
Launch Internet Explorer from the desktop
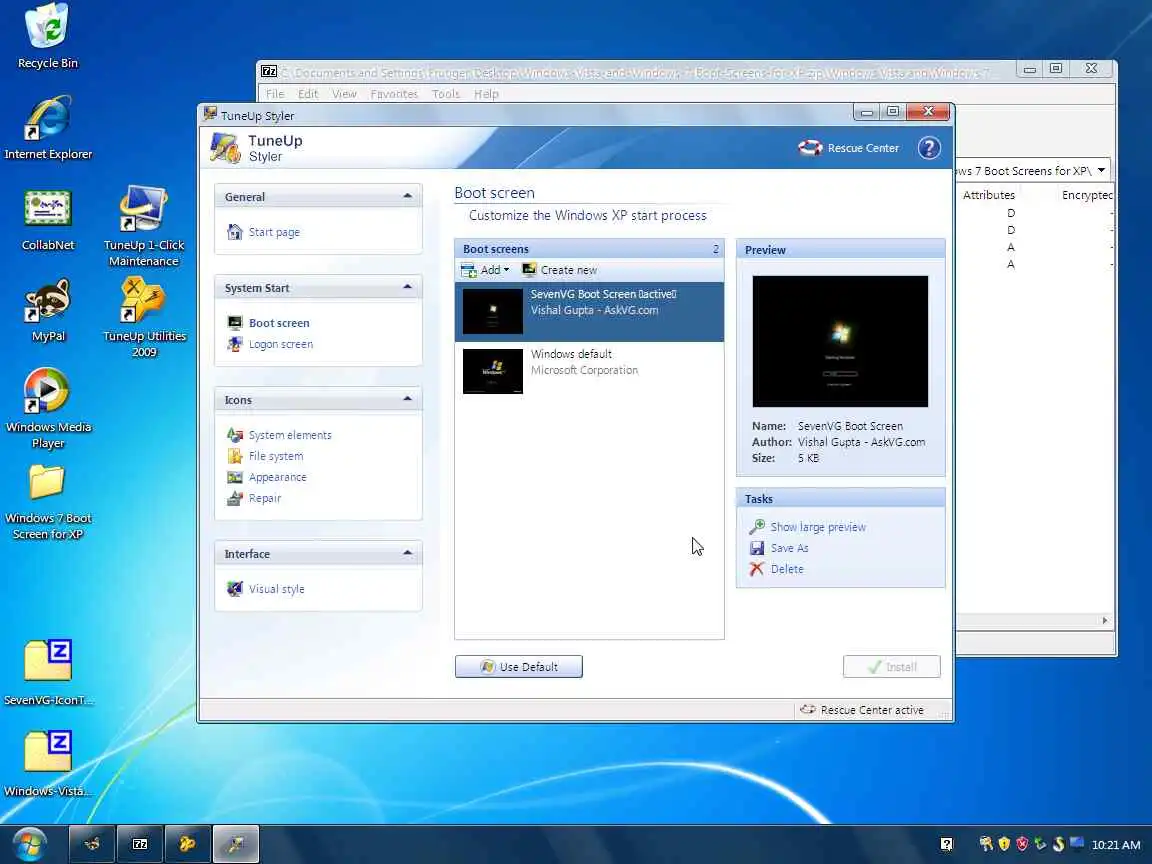tap(48, 126)
